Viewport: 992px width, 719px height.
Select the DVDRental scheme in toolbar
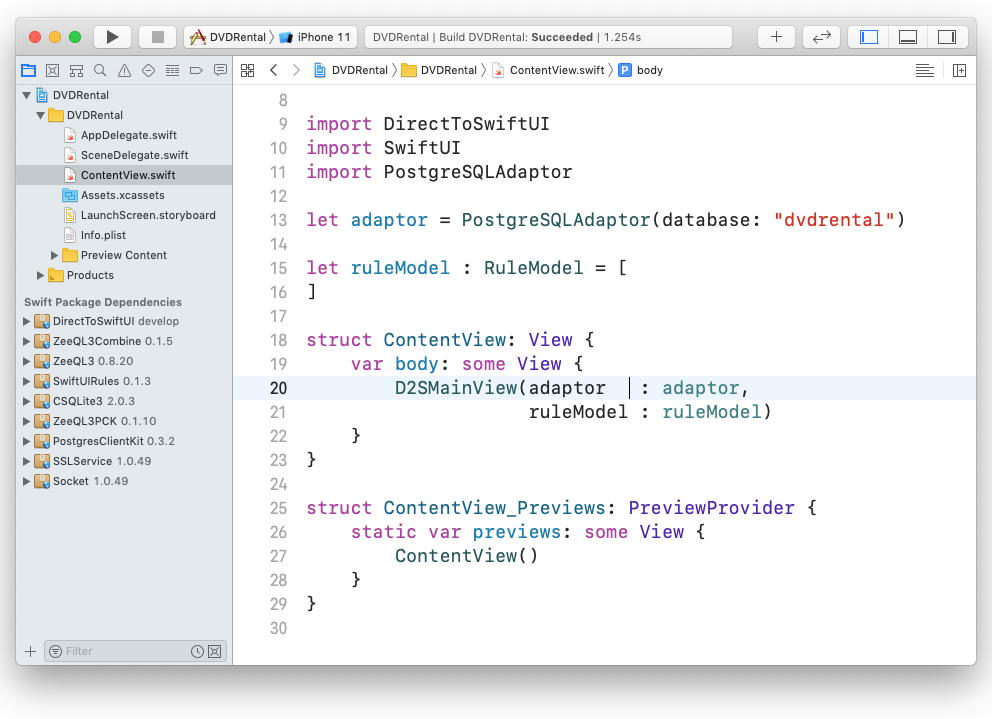(x=229, y=37)
